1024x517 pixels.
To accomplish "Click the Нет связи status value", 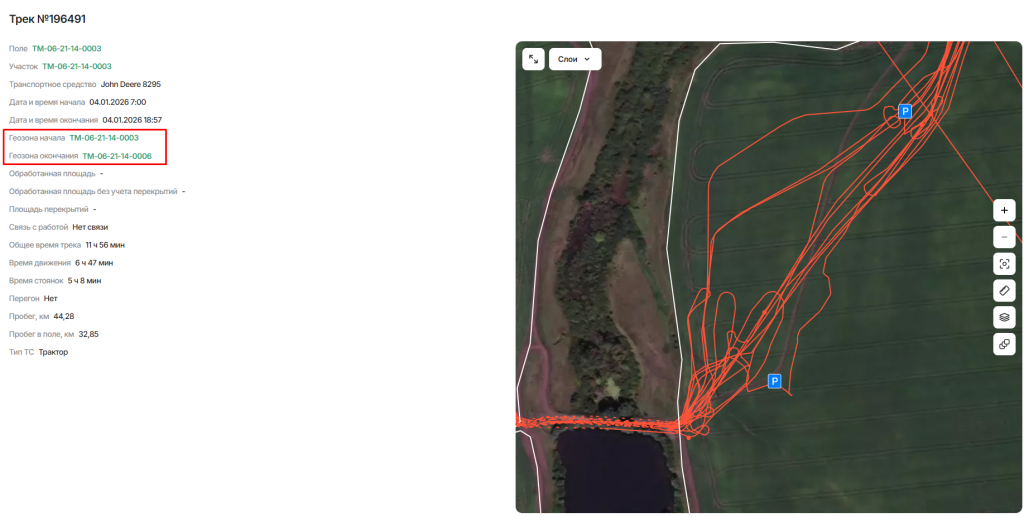I will tap(90, 227).
